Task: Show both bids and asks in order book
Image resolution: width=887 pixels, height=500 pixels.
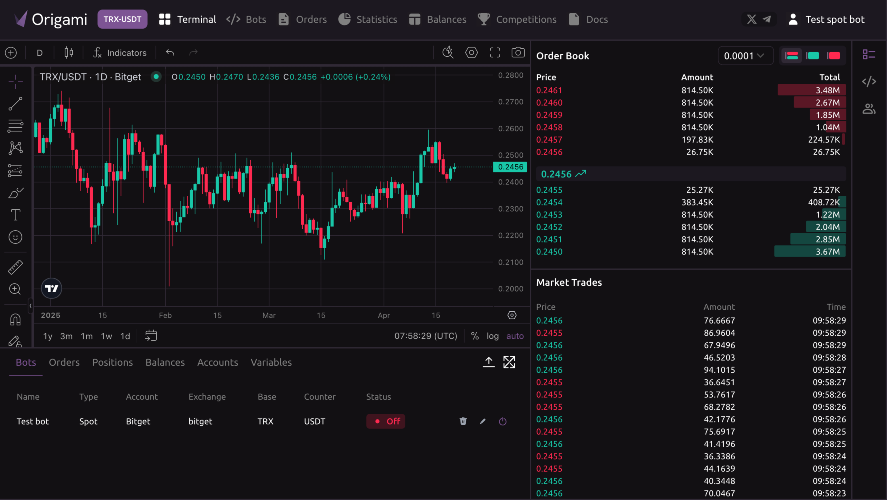Action: [791, 55]
